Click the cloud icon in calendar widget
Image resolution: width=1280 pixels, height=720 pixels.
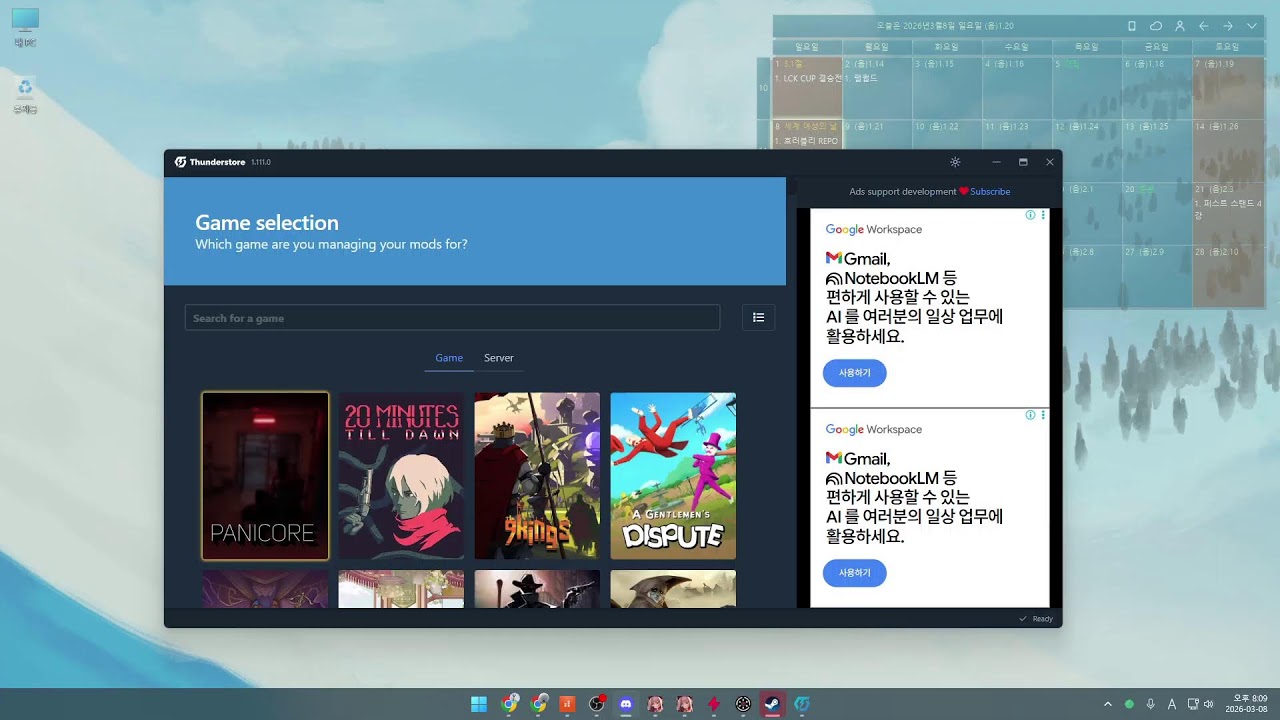pos(1156,26)
